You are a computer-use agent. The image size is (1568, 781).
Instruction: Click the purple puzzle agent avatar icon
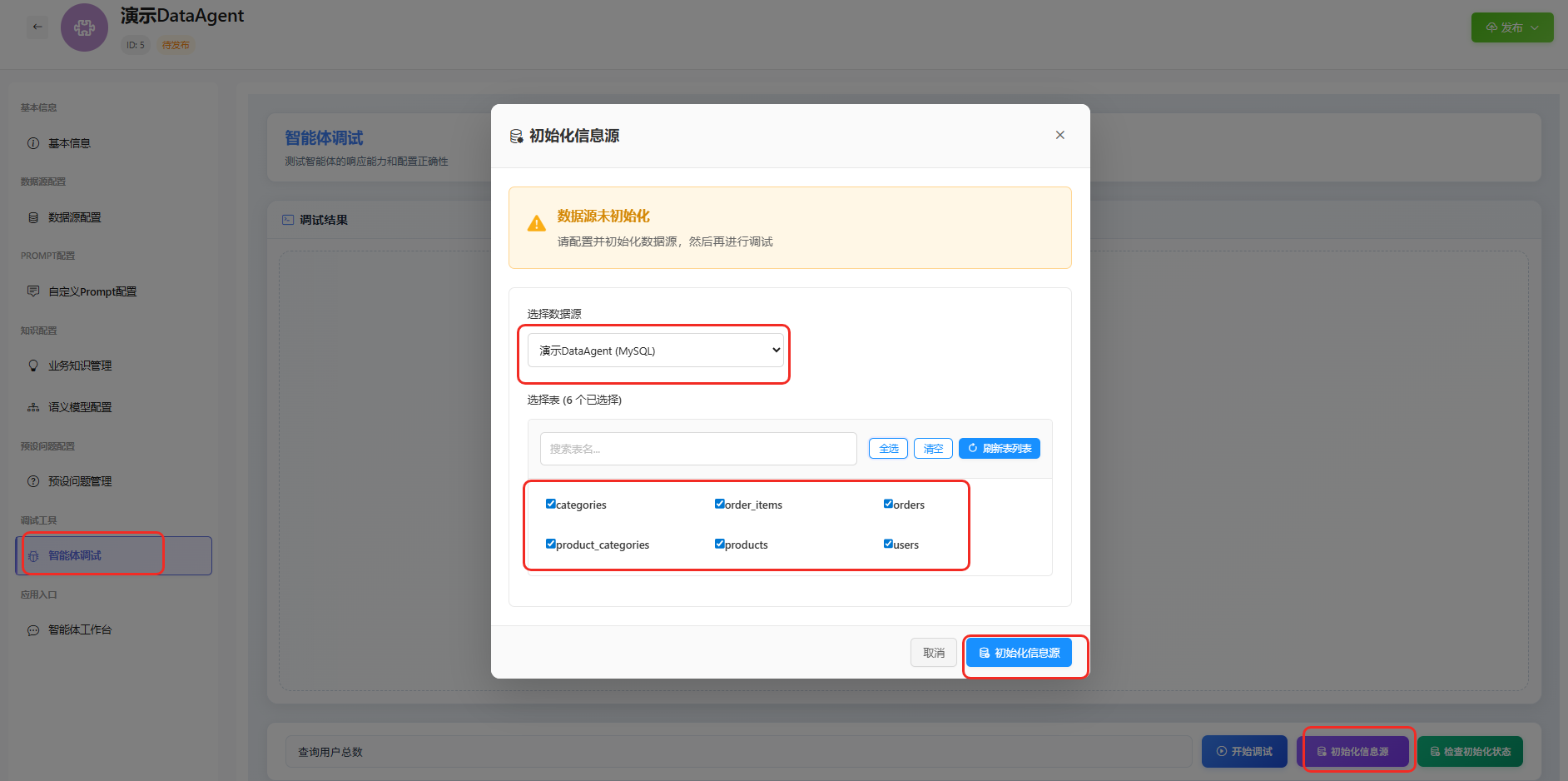click(x=84, y=27)
